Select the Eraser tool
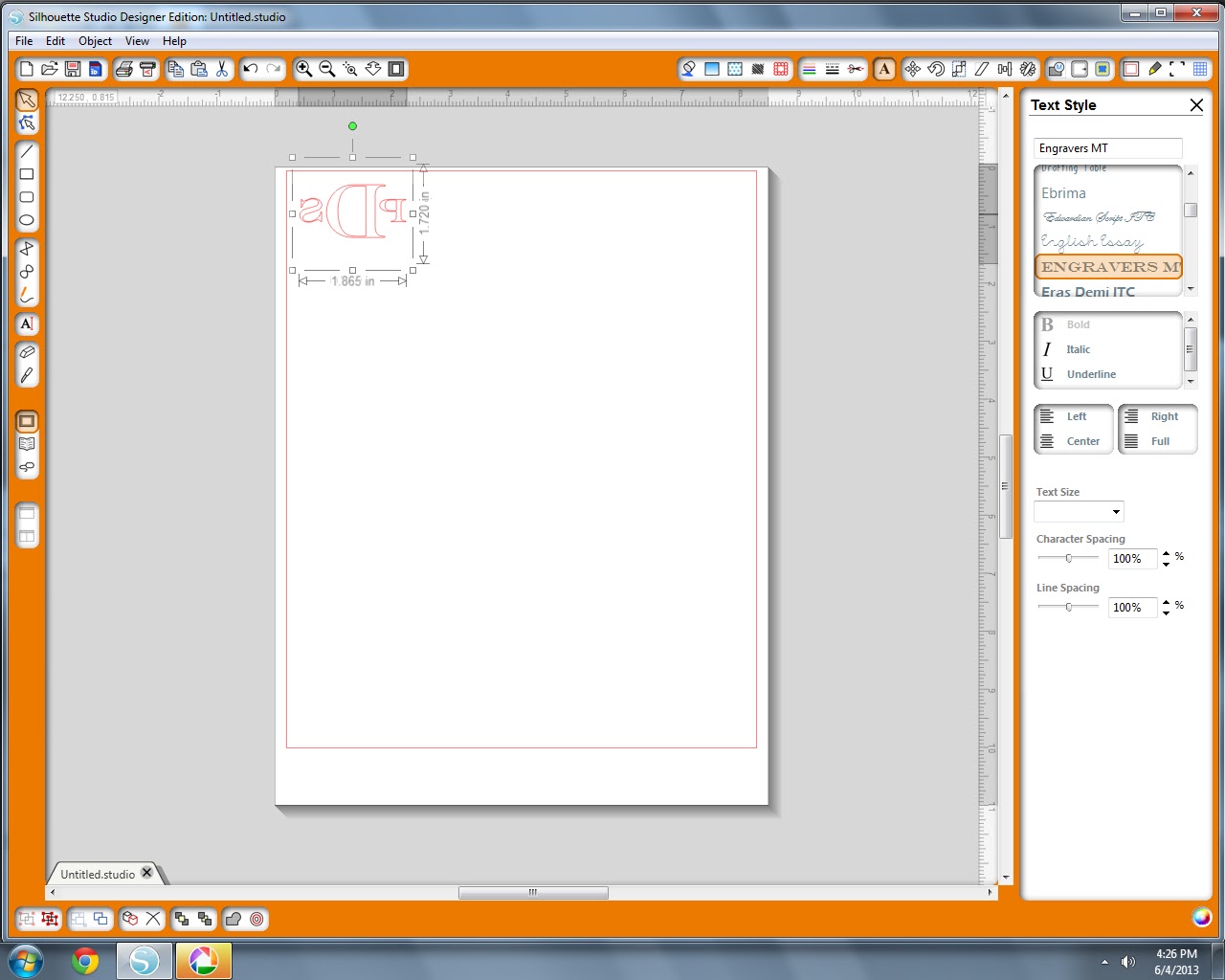 click(27, 352)
